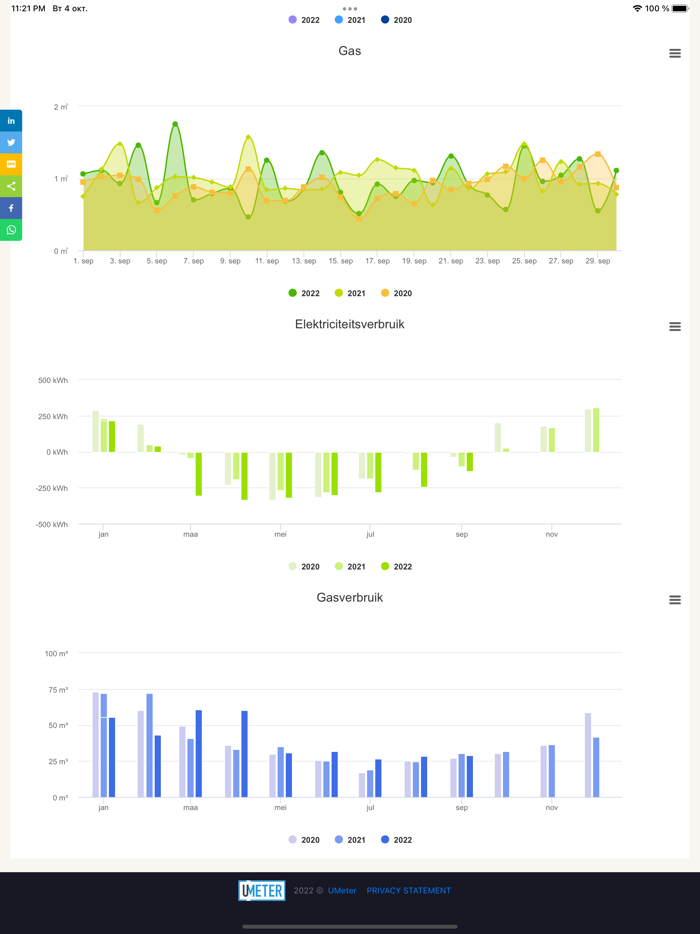
Task: Toggle 2022 series in the top purple legend
Action: pos(304,20)
